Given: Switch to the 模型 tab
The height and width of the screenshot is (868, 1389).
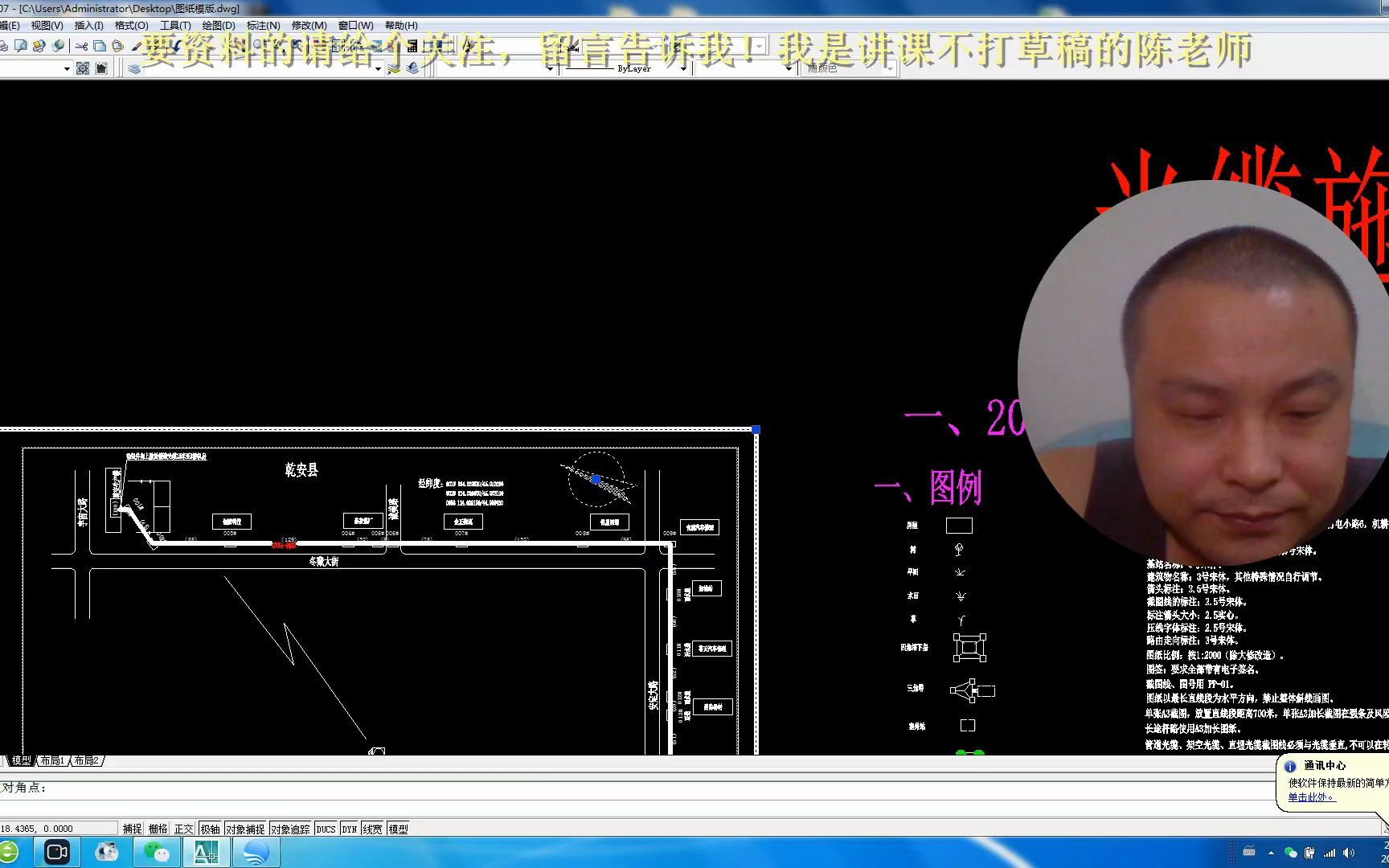Looking at the screenshot, I should point(21,760).
